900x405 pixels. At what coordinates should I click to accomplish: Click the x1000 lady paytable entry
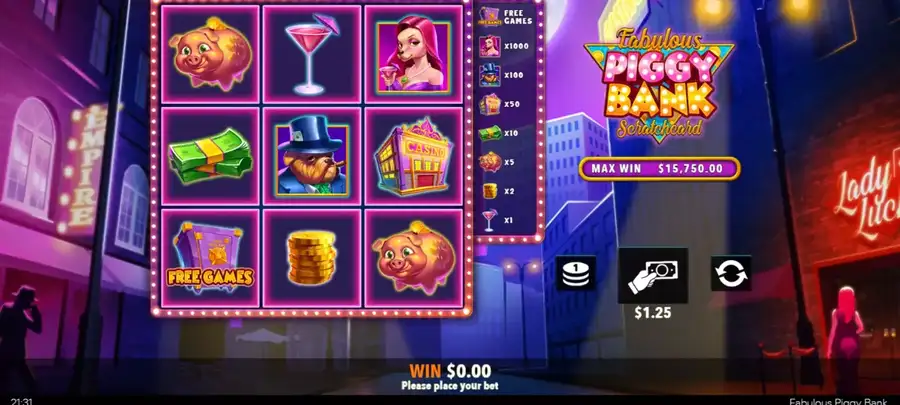[503, 46]
